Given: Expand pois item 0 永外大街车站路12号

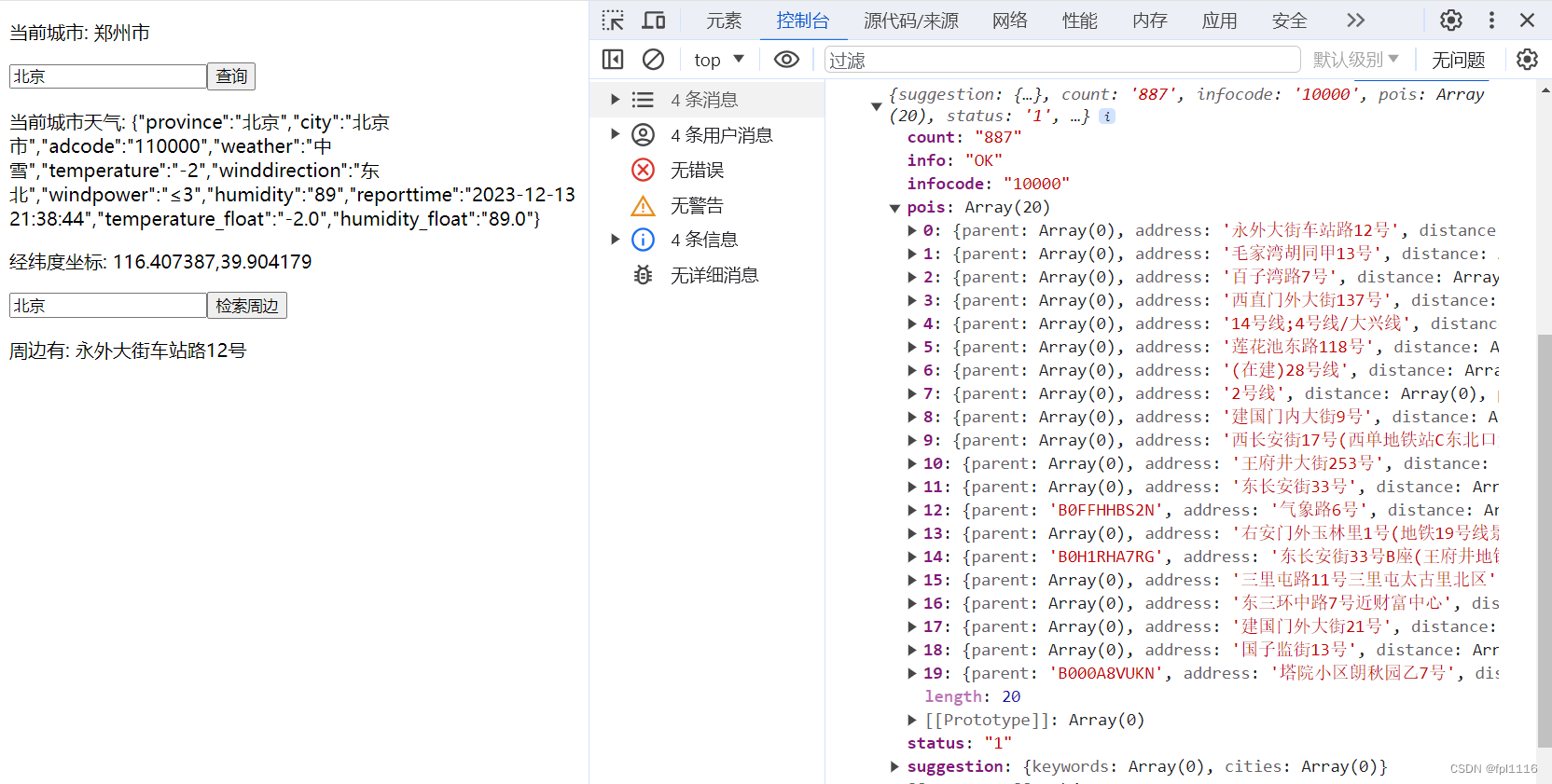Looking at the screenshot, I should pyautogui.click(x=912, y=230).
